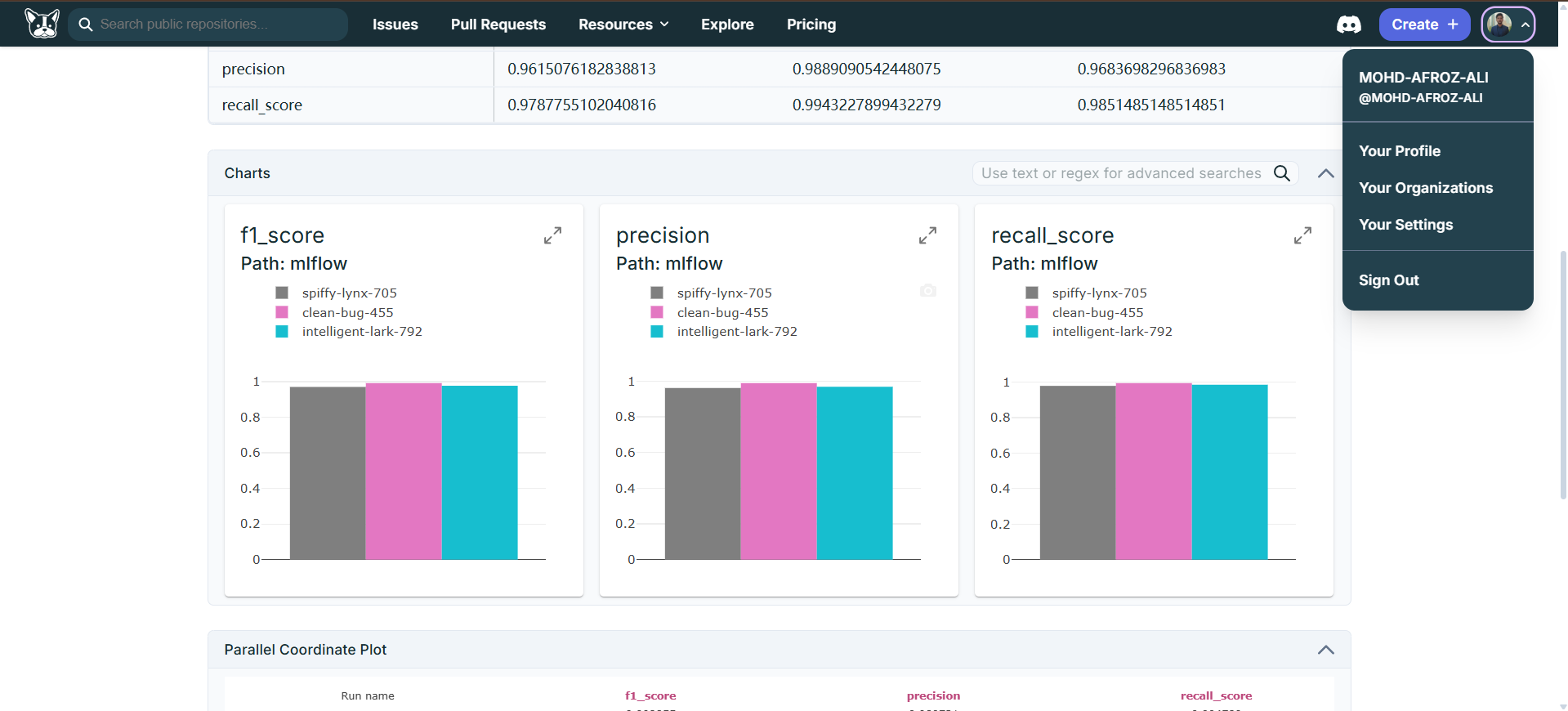Toggle intelligent-lark-792 in recall_score legend
The image size is (1568, 711).
click(1111, 332)
